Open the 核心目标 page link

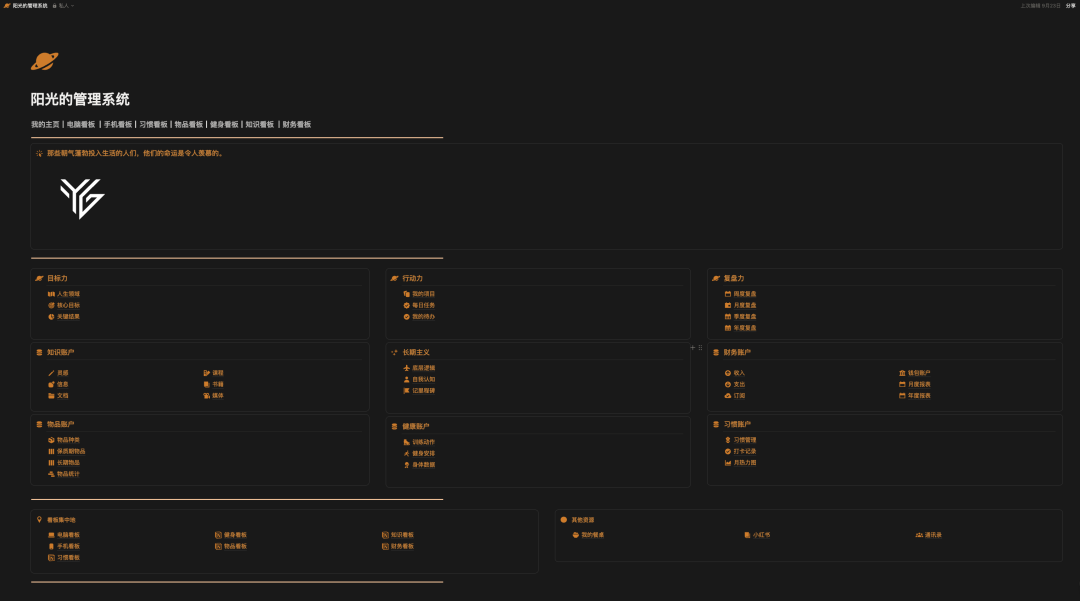(68, 305)
